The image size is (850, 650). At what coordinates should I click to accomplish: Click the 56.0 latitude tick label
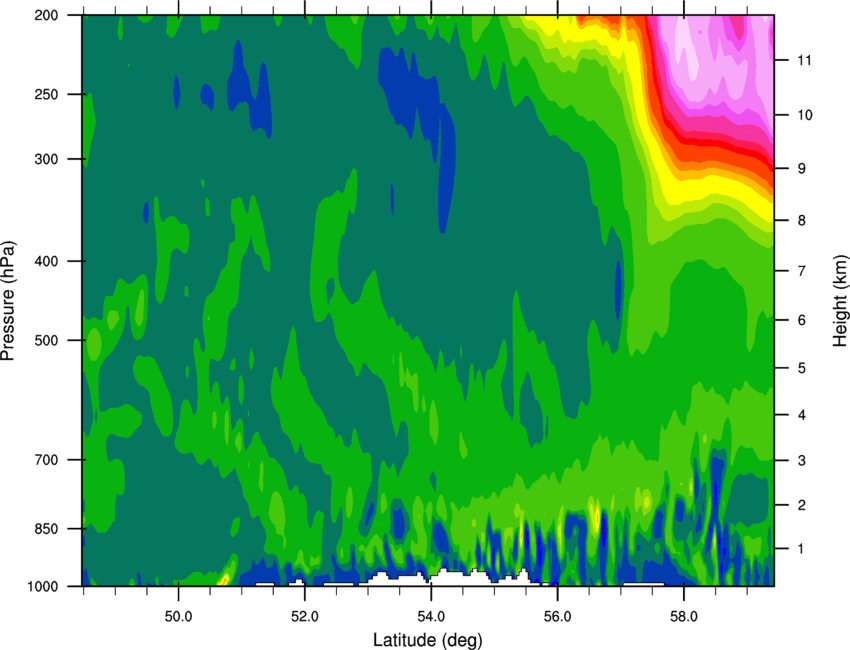[x=558, y=617]
